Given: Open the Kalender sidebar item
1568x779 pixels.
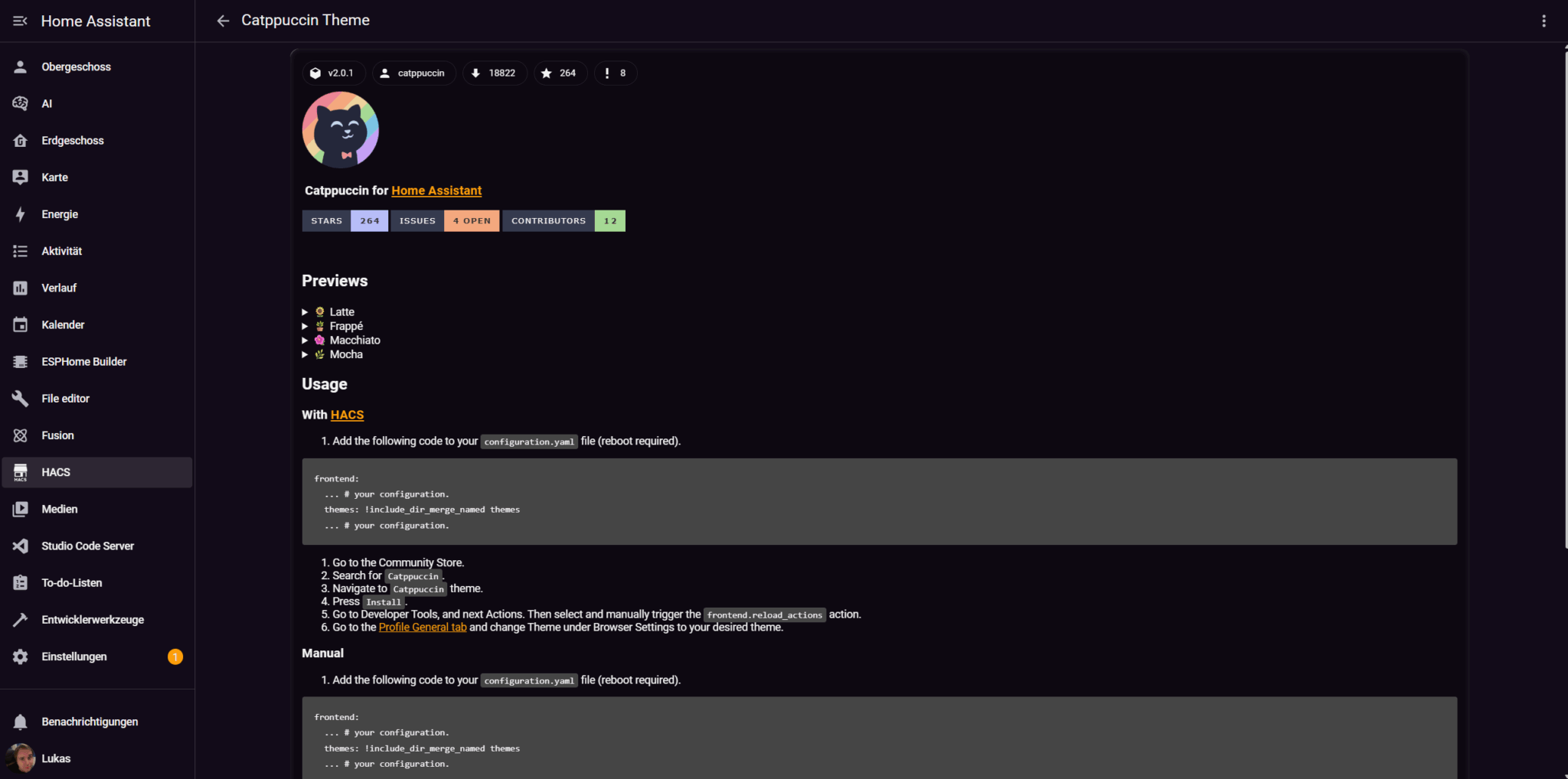Looking at the screenshot, I should [97, 324].
